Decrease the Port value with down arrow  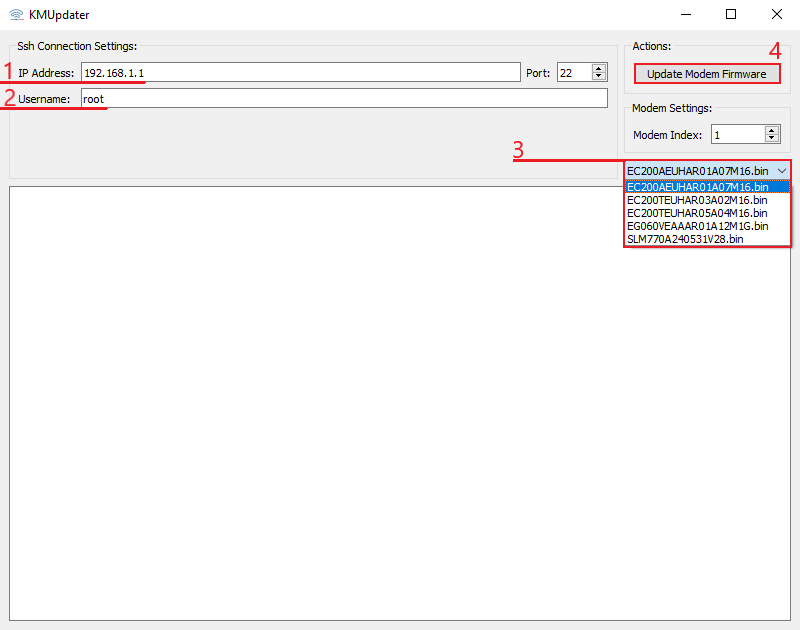click(x=599, y=77)
